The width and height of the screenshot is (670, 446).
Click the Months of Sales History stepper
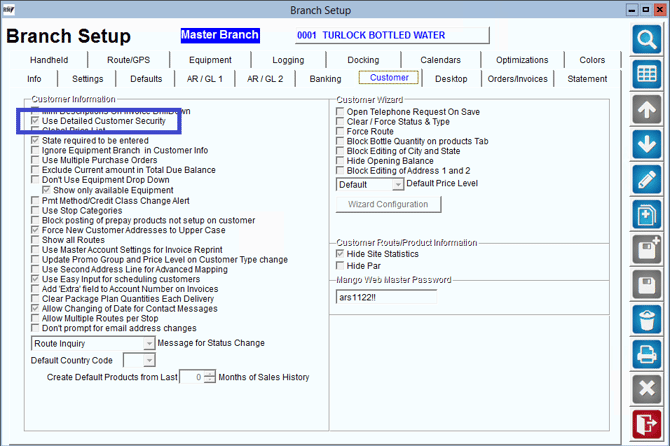click(209, 377)
